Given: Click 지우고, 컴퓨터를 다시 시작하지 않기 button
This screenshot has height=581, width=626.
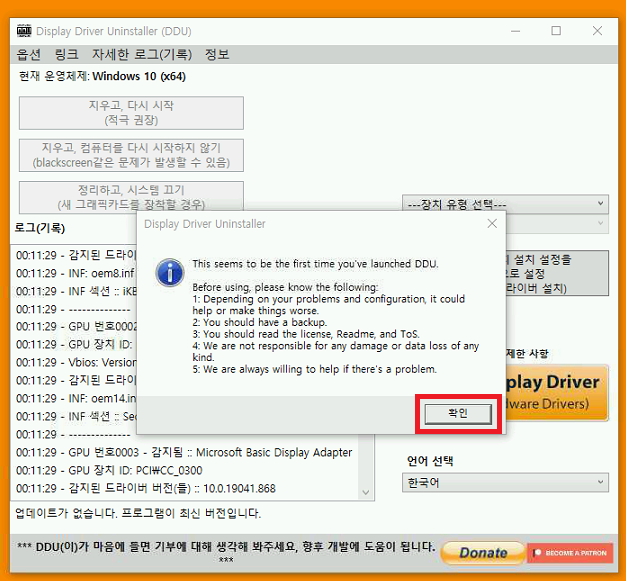Looking at the screenshot, I should (131, 155).
